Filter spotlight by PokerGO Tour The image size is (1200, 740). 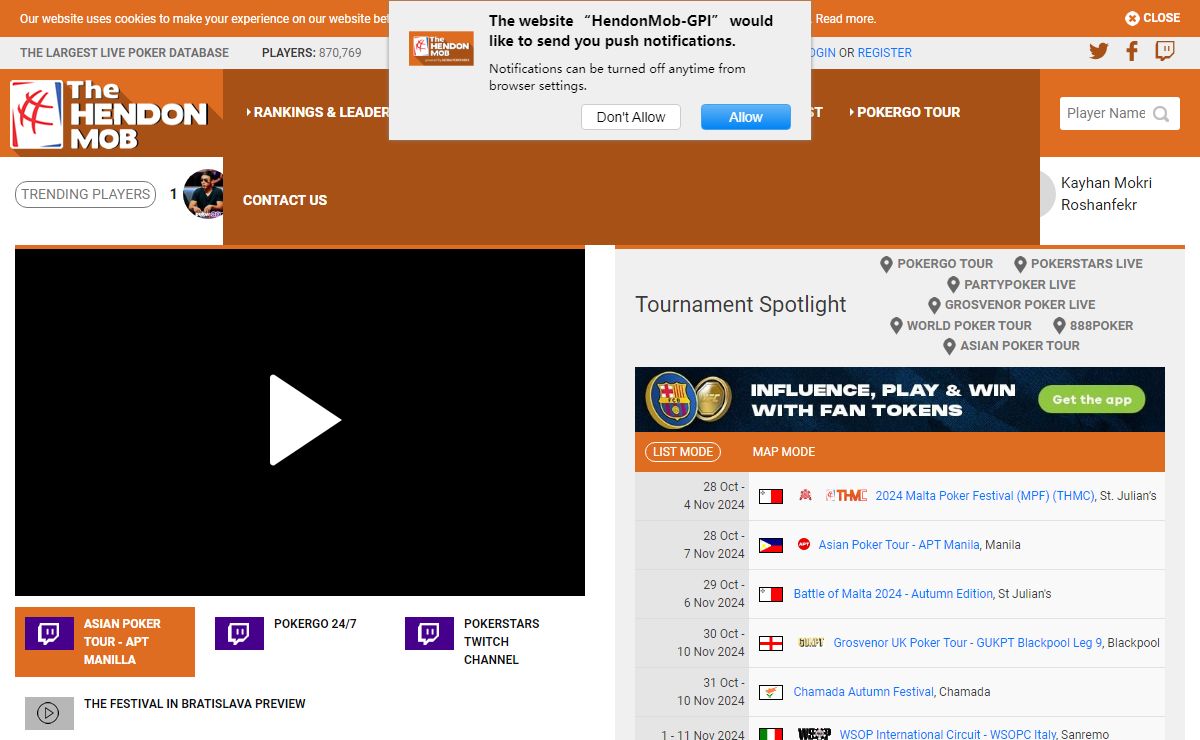point(936,264)
